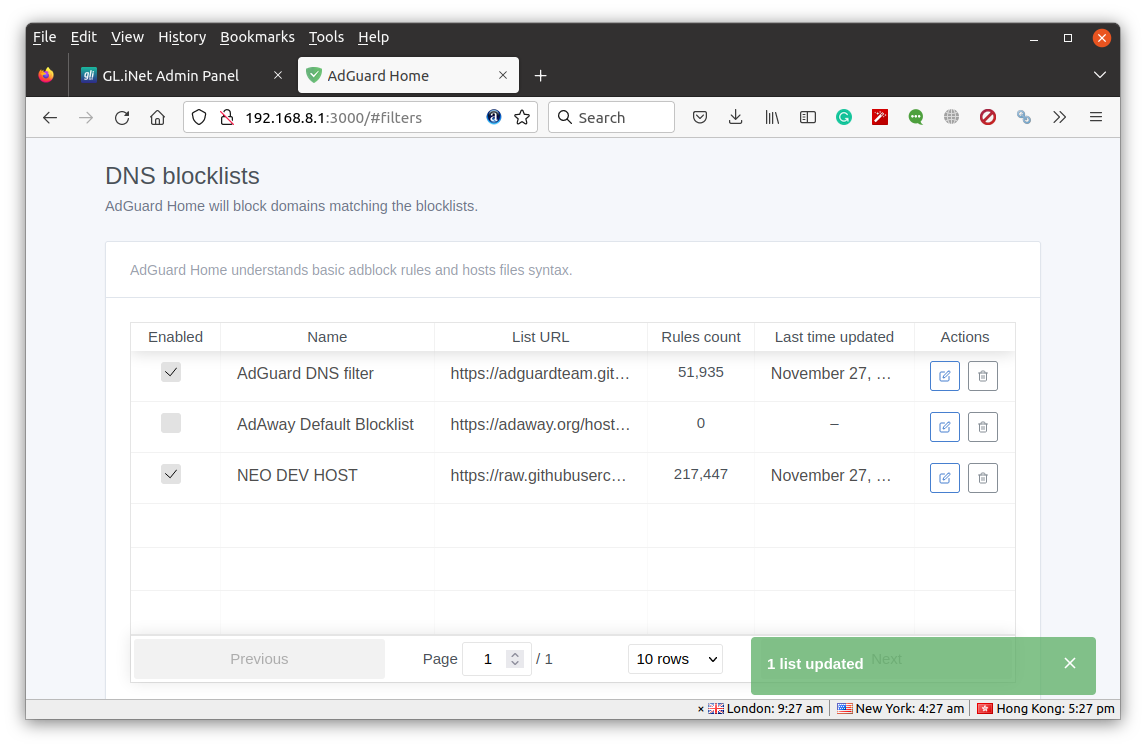The image size is (1146, 748).
Task: Open the History menu
Action: click(182, 37)
